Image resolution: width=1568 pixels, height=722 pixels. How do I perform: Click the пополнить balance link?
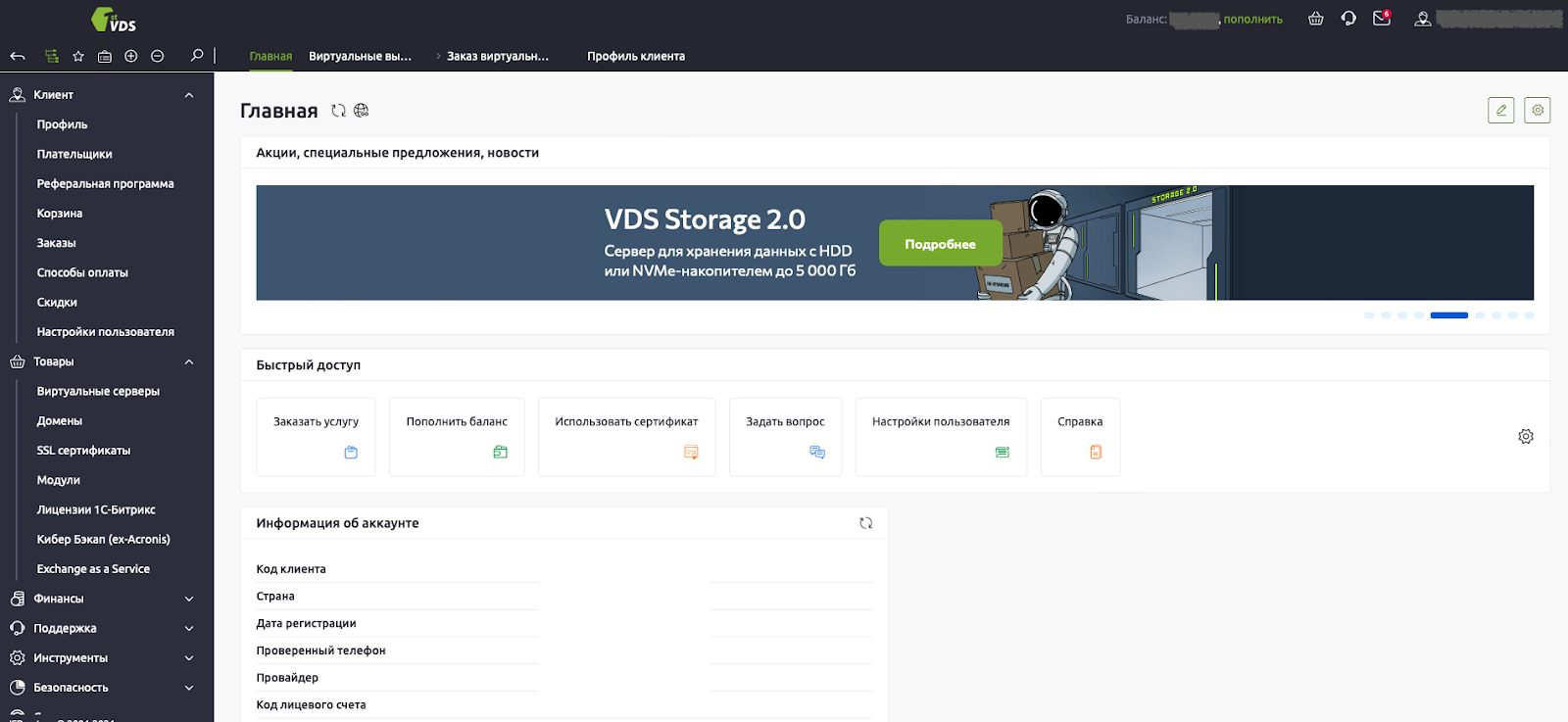pyautogui.click(x=1253, y=20)
